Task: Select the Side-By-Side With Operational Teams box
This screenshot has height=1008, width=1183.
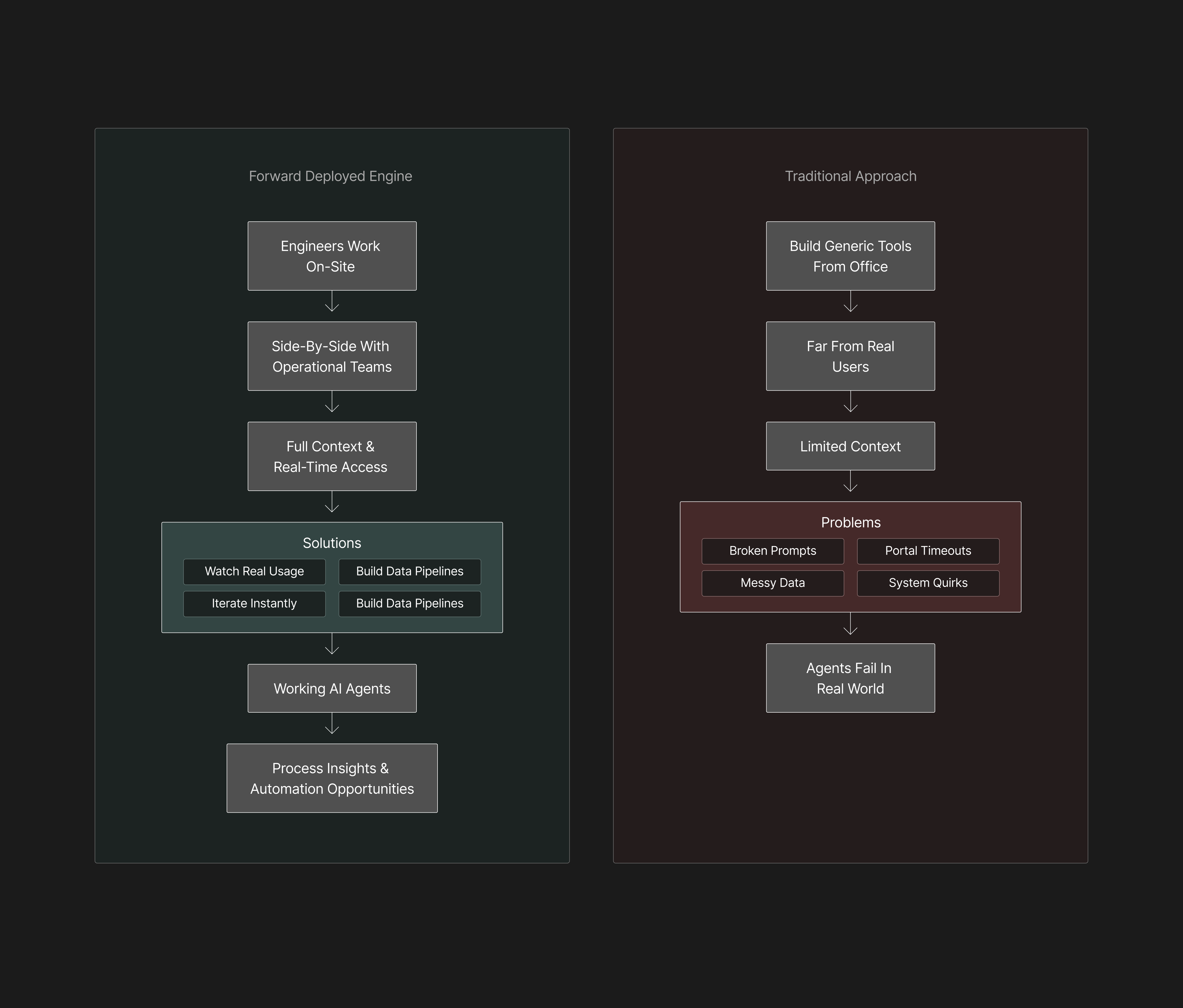Action: click(332, 356)
